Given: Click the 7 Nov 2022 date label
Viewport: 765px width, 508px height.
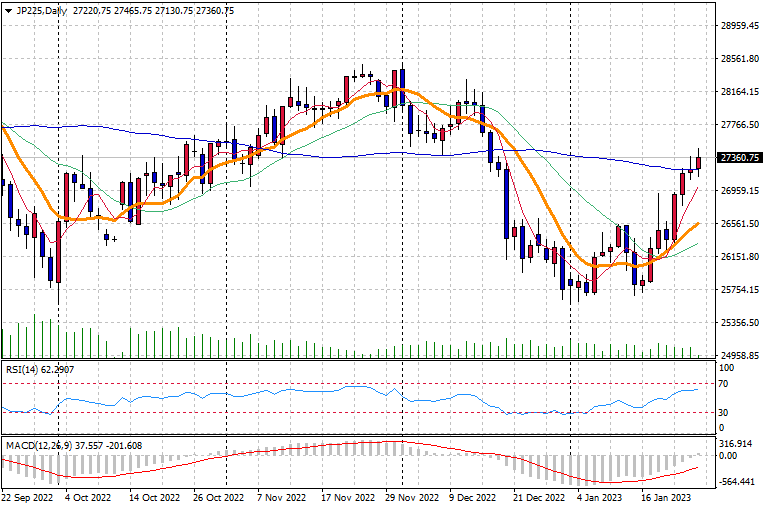Looking at the screenshot, I should tap(284, 497).
